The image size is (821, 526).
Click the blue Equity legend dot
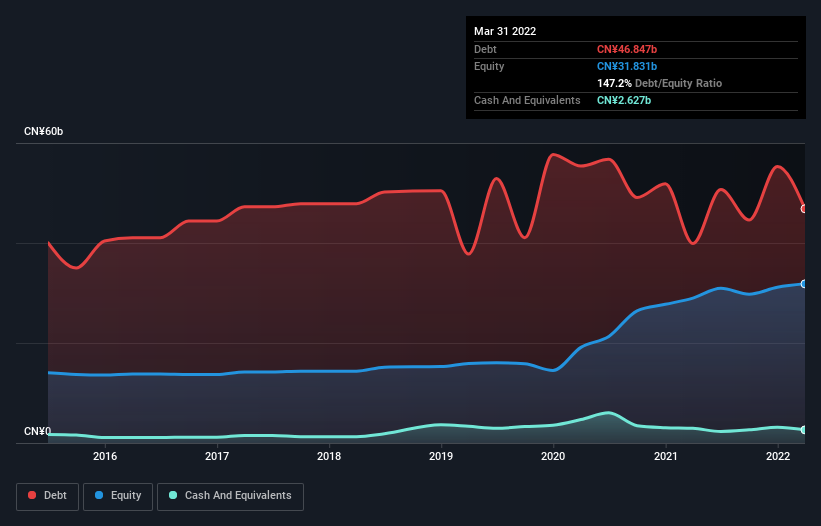(x=99, y=495)
